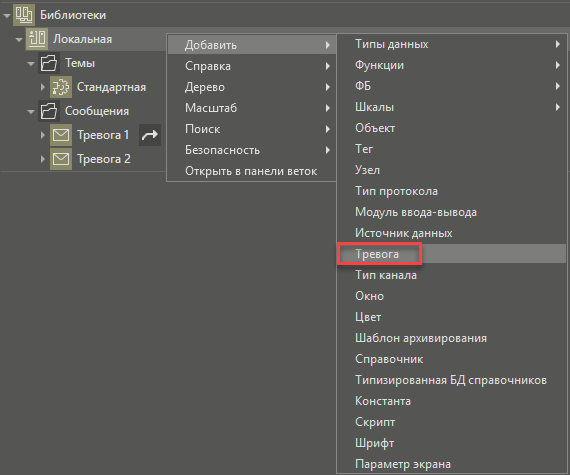Click the Сообщения folder icon

(x=49, y=111)
